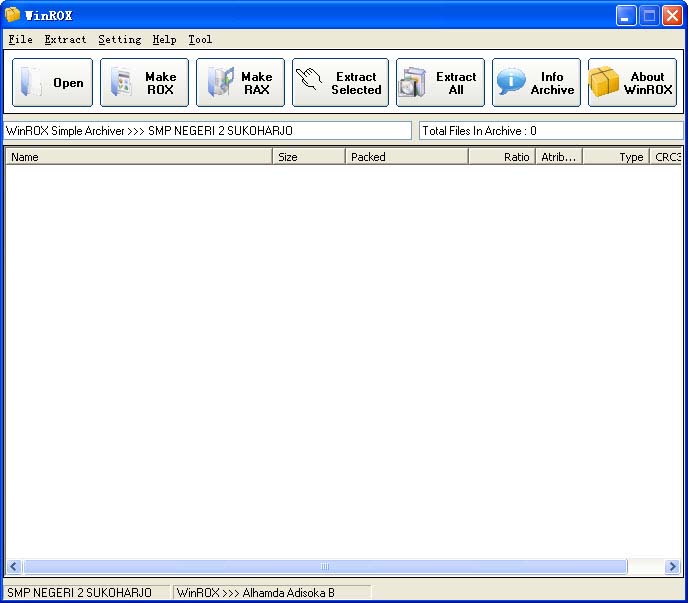
Task: Click the horizontal scrollbar right arrow
Action: pyautogui.click(x=673, y=567)
